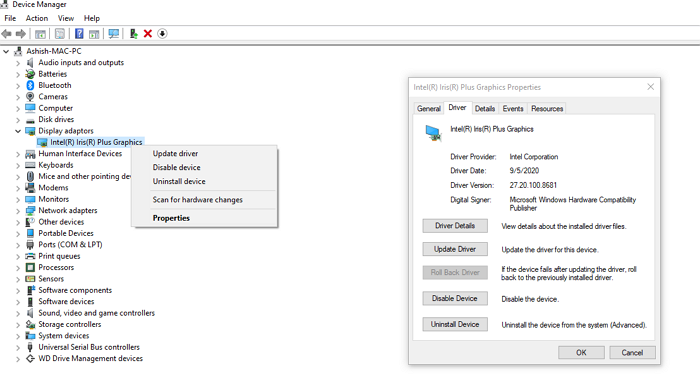
Task: Expand the Human Interface Devices node
Action: (18, 154)
